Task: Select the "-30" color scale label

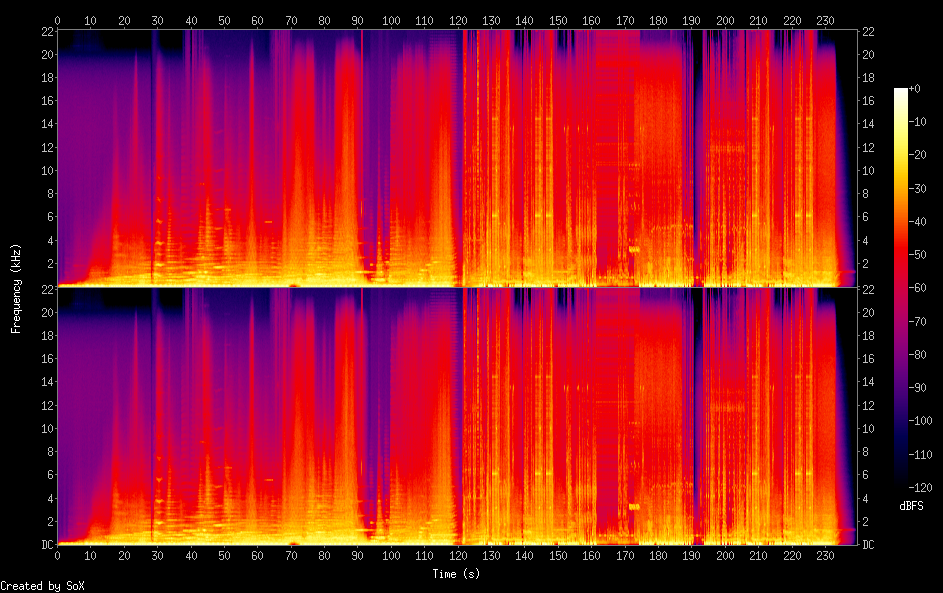Action: [x=918, y=189]
